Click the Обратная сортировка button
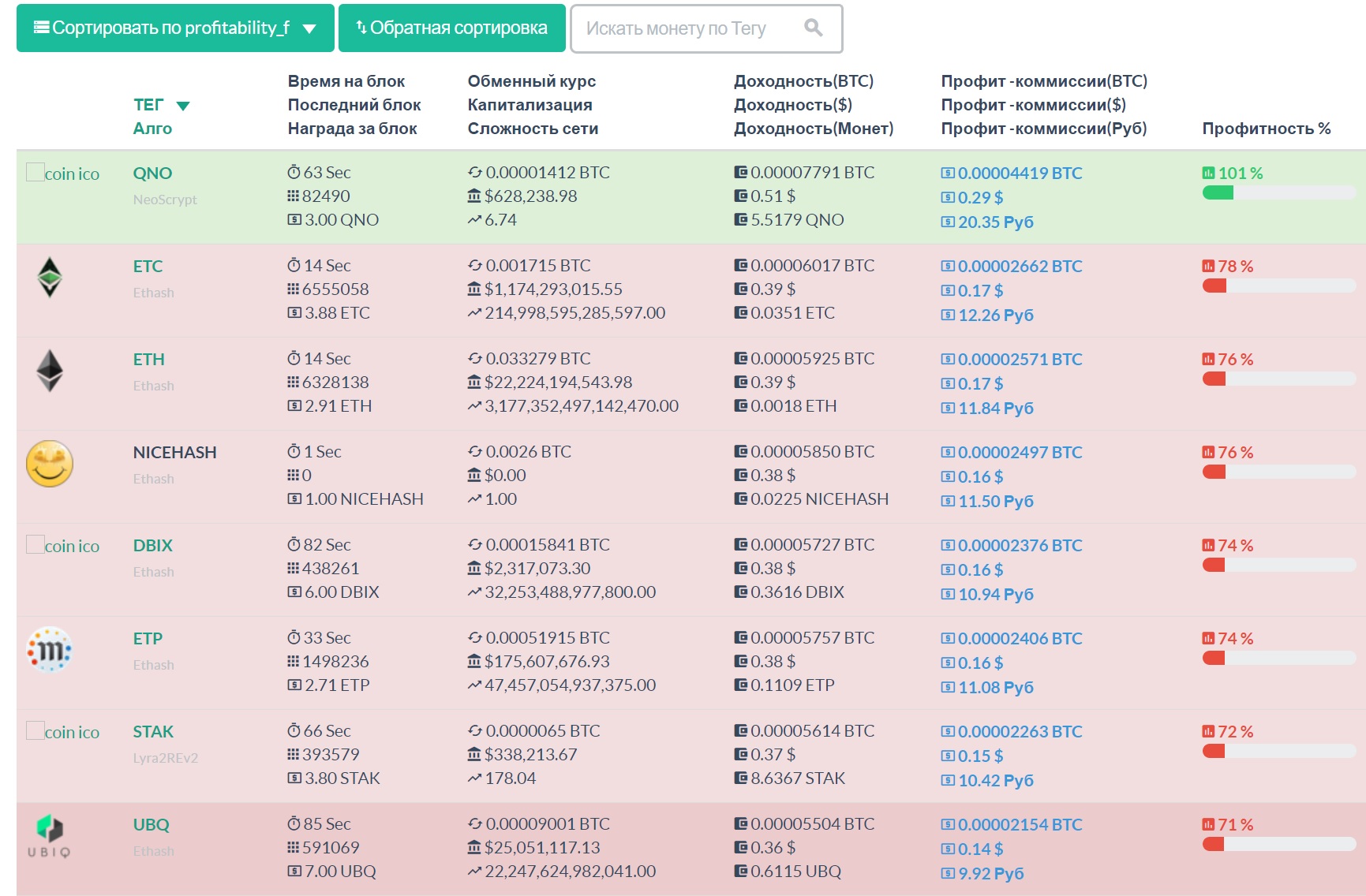Screen dimensions: 1366x896 pos(451,28)
